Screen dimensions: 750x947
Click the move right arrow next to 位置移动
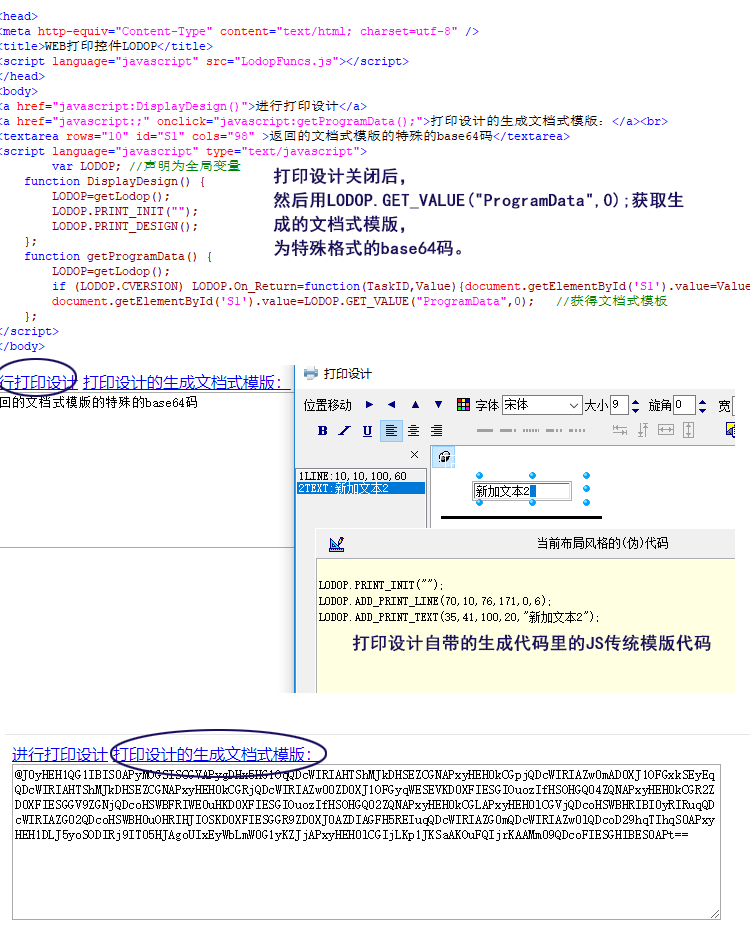tap(369, 405)
